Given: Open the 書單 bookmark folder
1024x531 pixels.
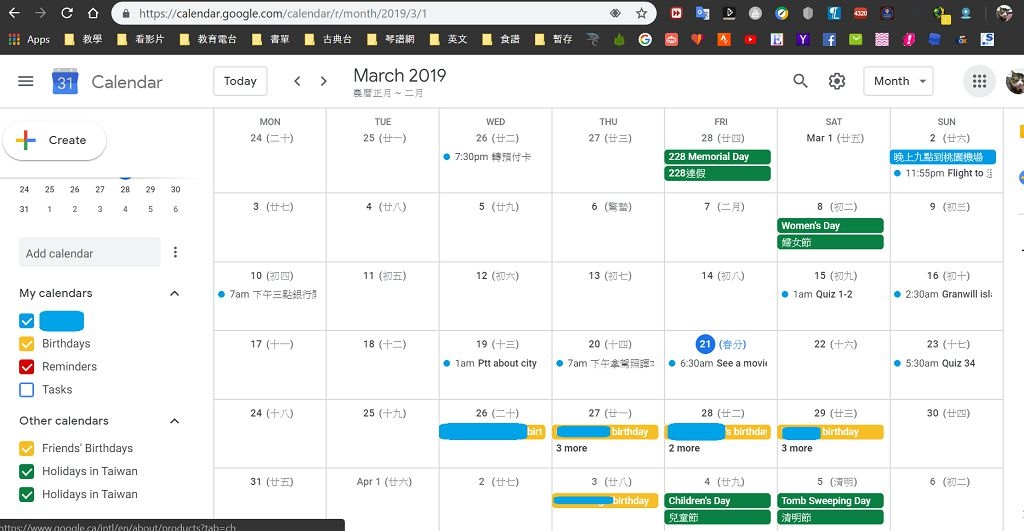Looking at the screenshot, I should (x=270, y=39).
